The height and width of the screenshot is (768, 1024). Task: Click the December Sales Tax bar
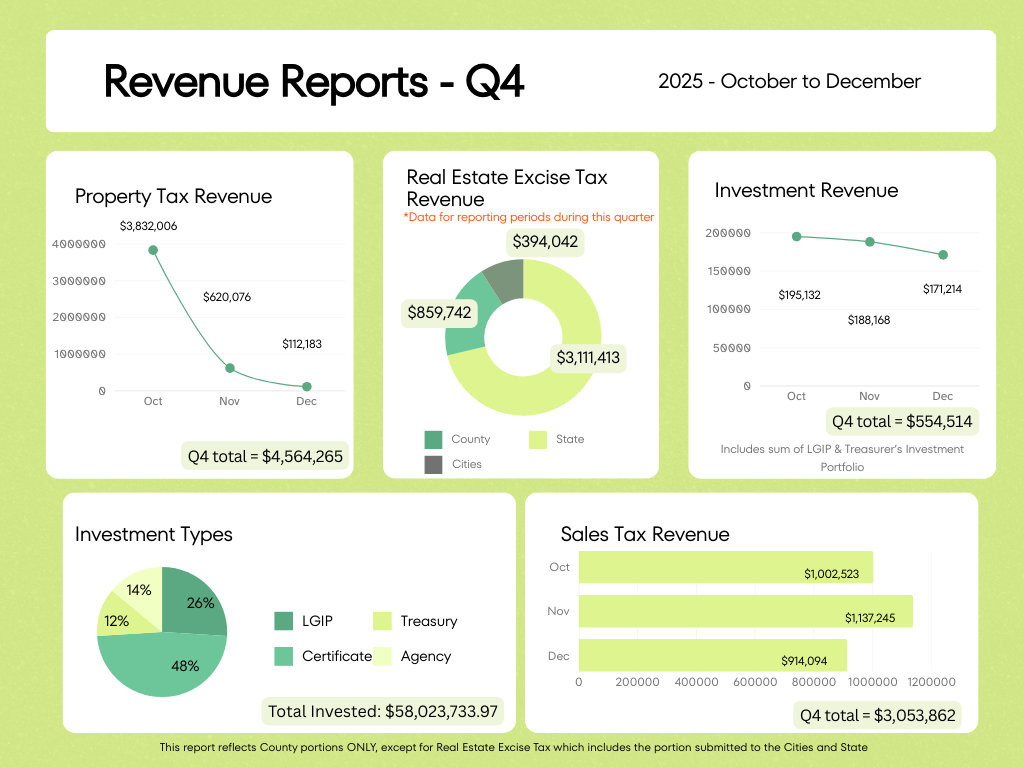click(712, 655)
